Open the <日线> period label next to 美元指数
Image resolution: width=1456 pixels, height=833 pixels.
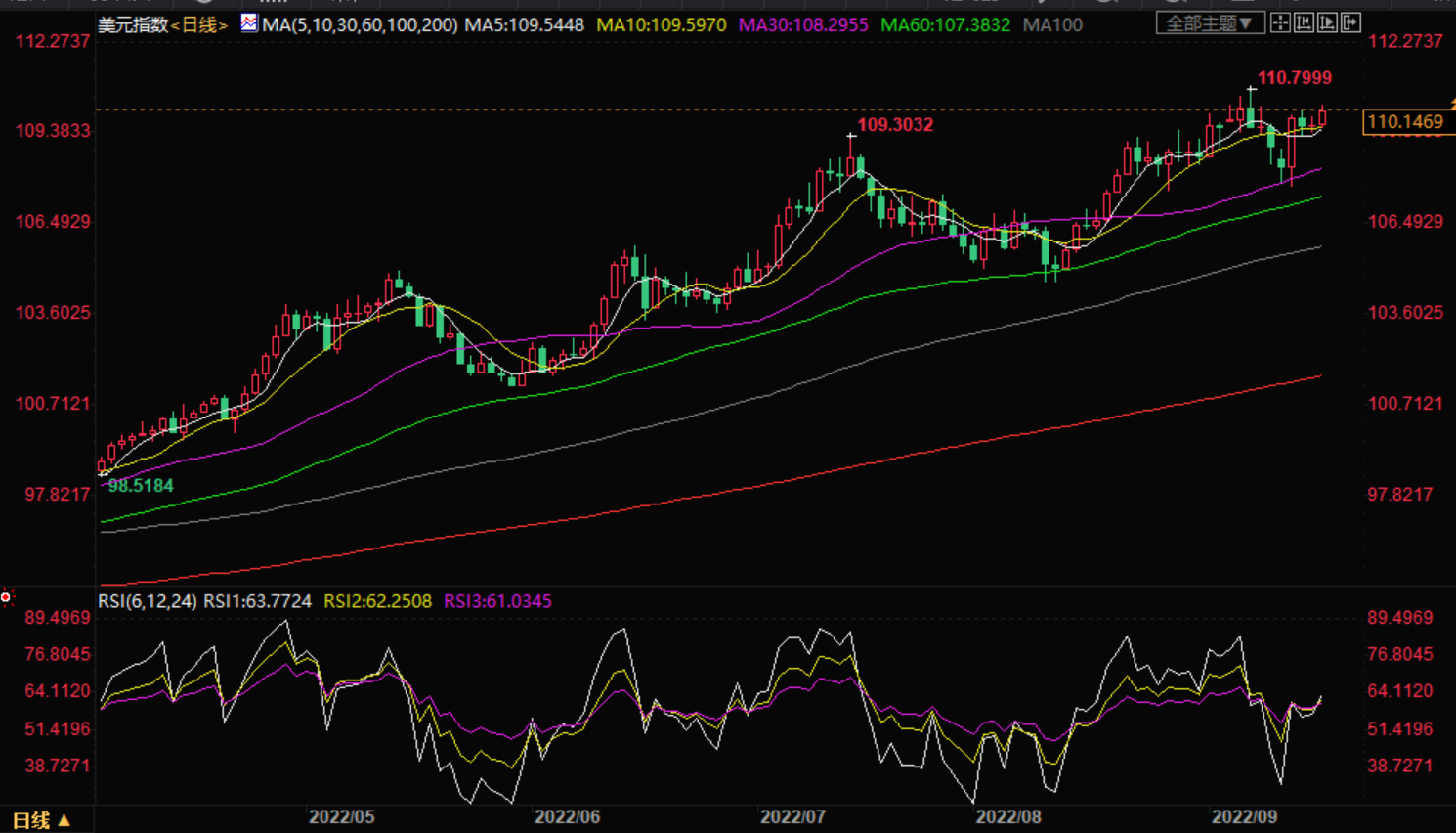click(x=199, y=24)
